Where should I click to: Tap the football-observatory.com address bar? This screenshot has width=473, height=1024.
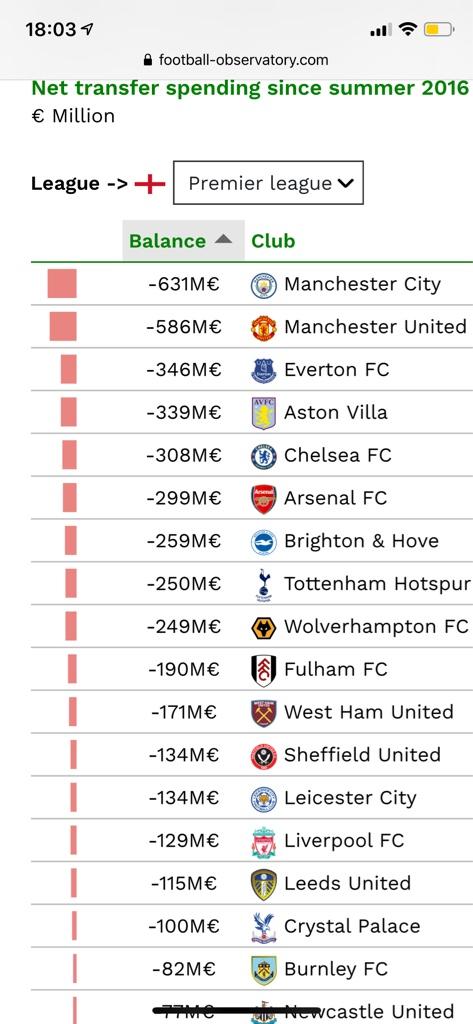[236, 60]
